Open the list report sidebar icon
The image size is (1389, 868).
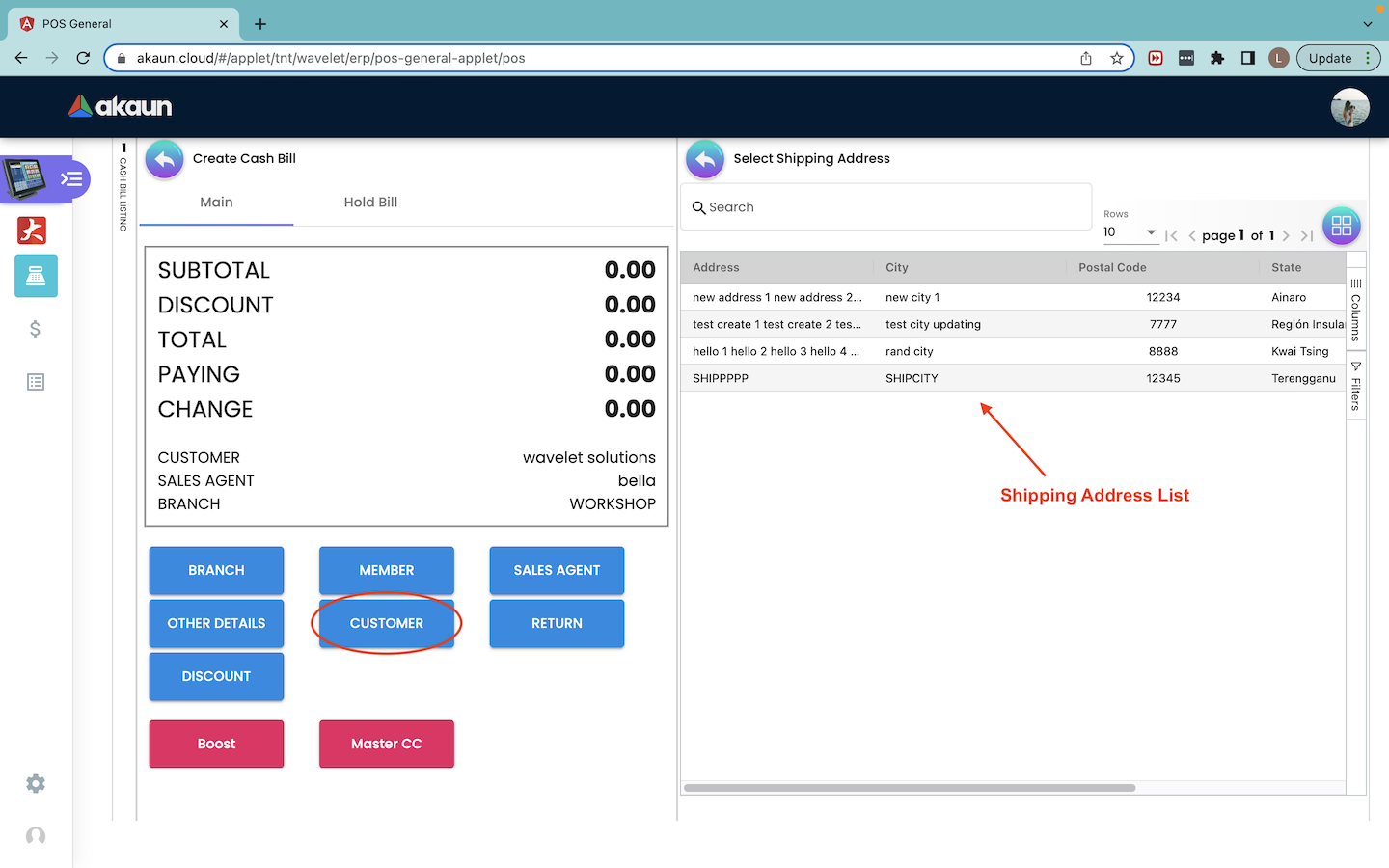(x=36, y=382)
